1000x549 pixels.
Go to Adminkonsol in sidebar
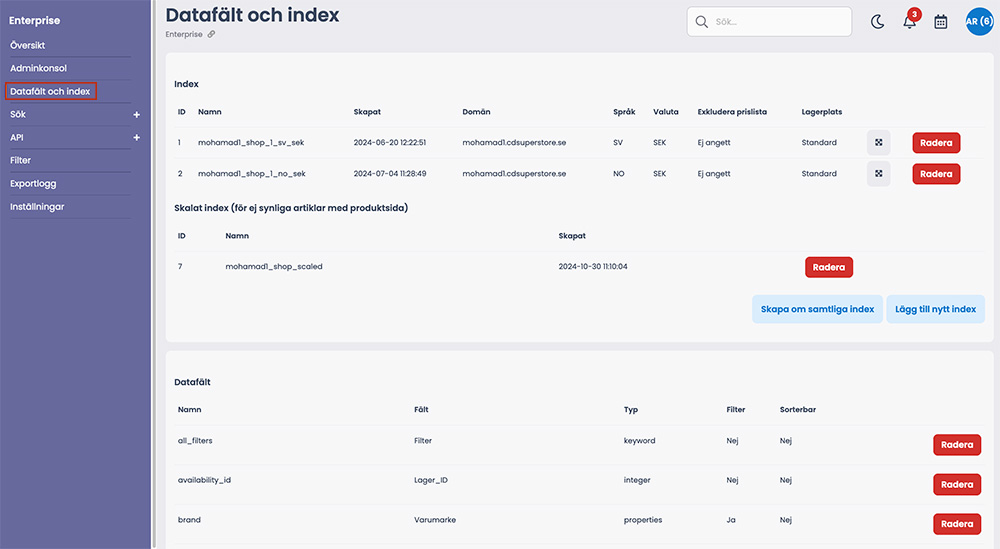point(38,68)
